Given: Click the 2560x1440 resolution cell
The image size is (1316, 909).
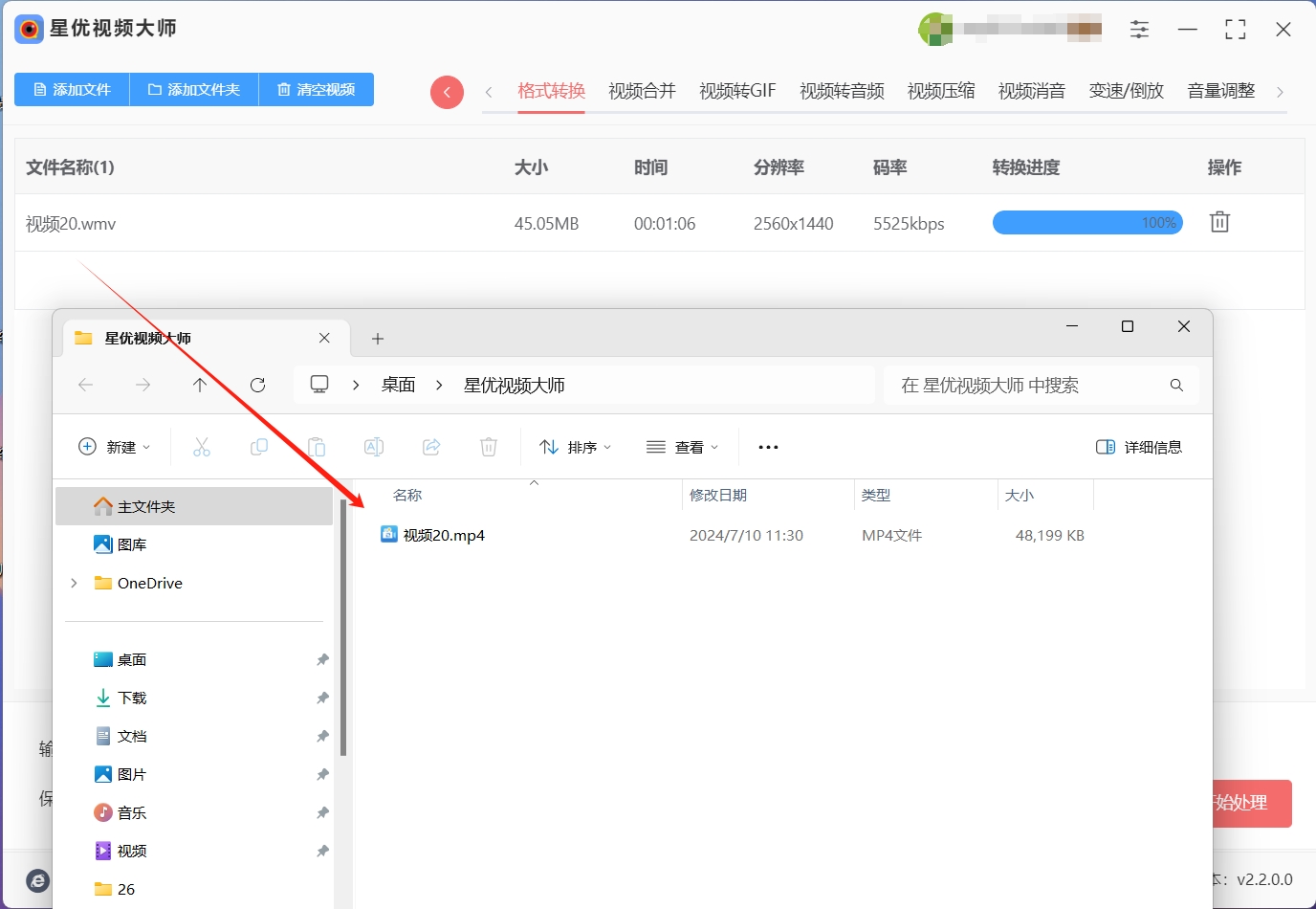Looking at the screenshot, I should pyautogui.click(x=793, y=224).
